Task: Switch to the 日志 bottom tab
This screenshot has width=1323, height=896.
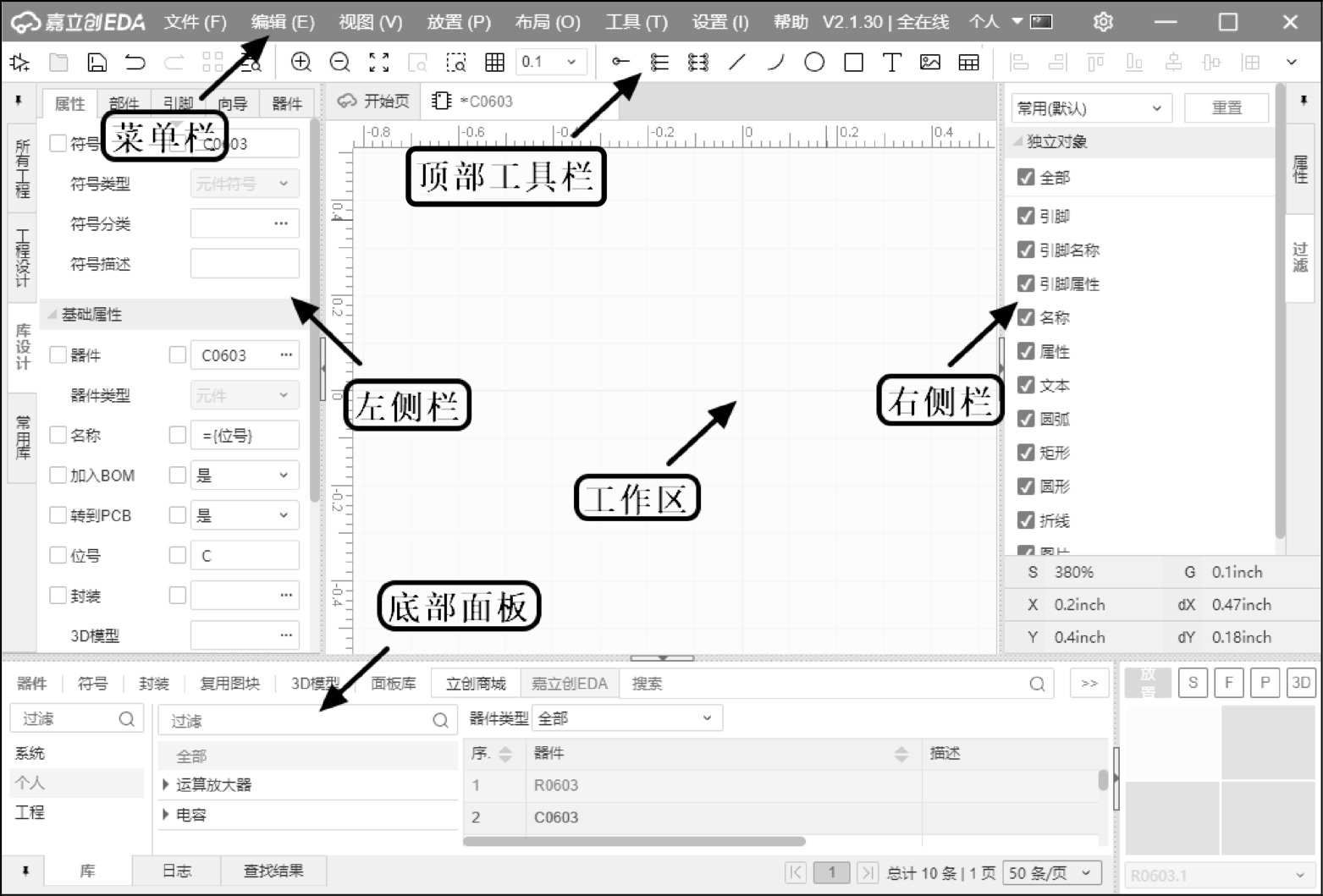Action: (177, 871)
